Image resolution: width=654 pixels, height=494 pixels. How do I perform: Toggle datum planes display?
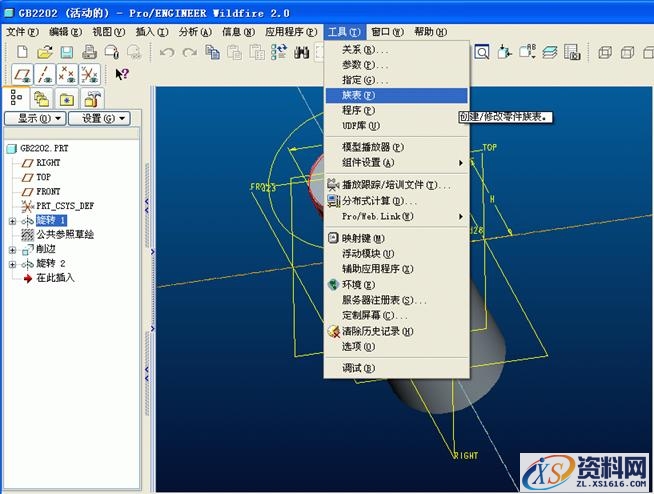(x=23, y=75)
